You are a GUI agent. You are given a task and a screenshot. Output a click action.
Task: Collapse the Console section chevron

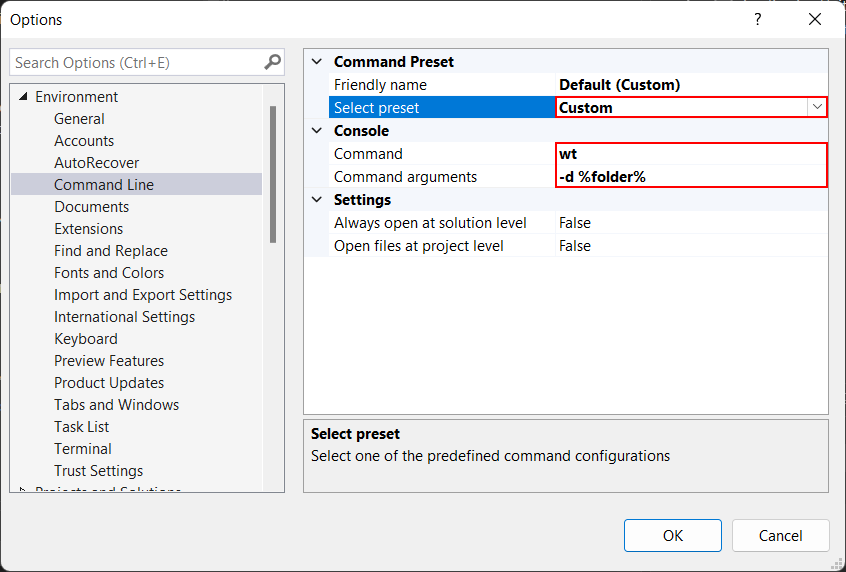(317, 131)
